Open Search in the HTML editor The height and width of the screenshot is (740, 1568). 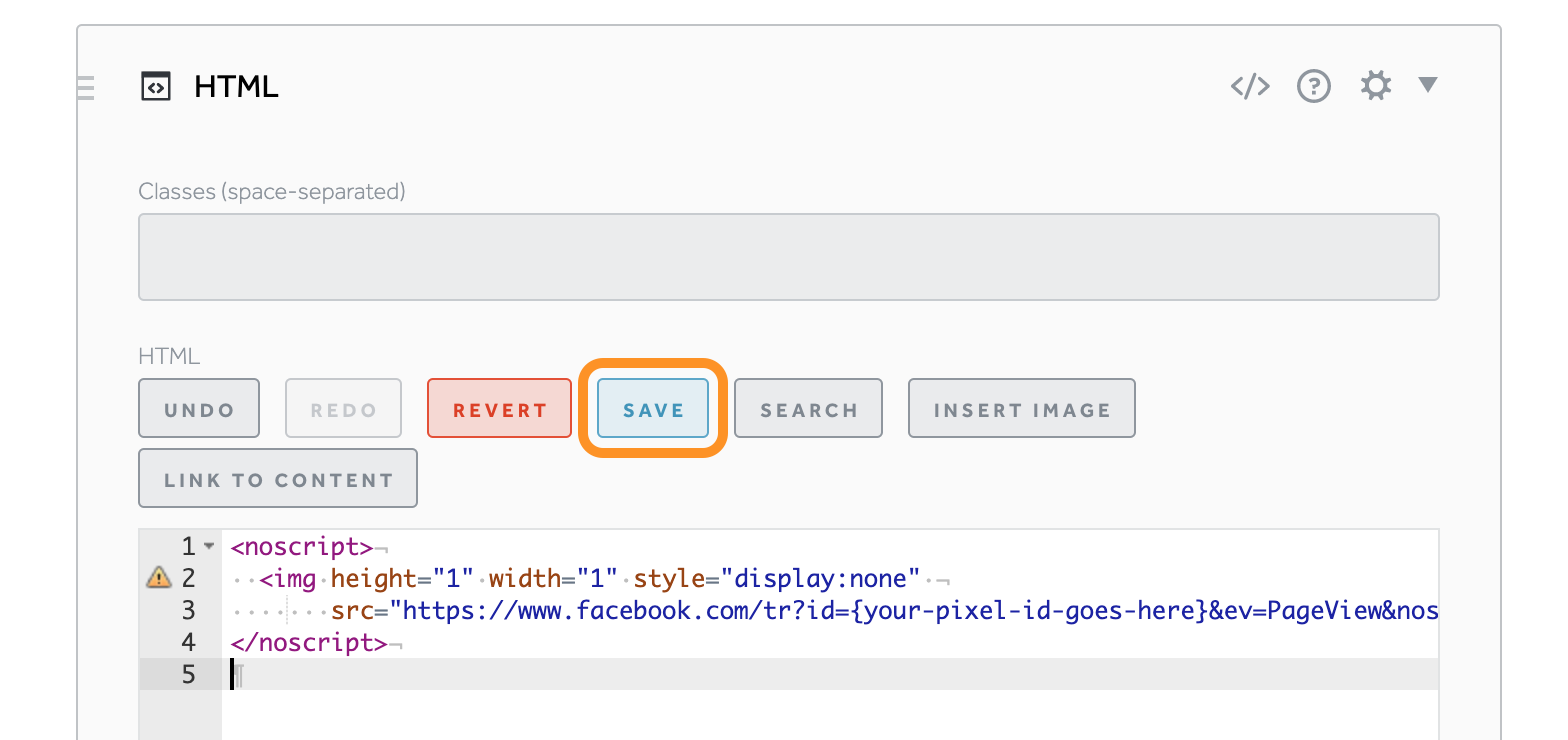[x=808, y=408]
